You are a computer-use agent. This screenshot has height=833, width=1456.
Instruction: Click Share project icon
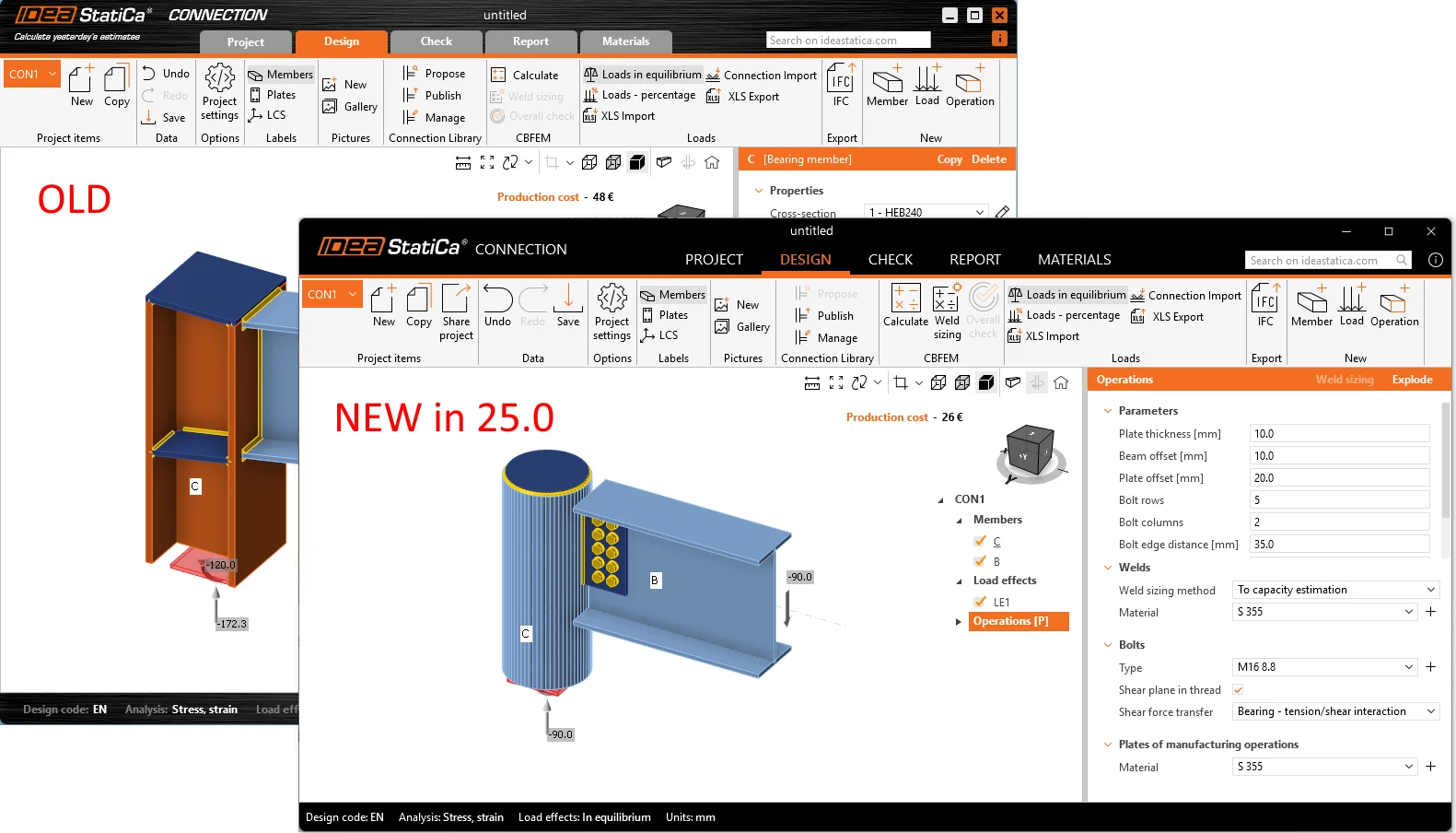456,312
